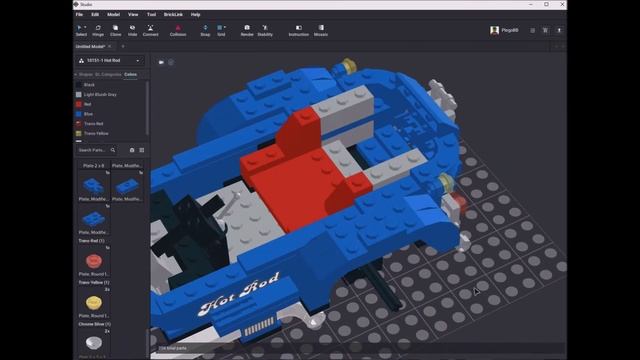
Task: Open the Mosaic tool
Action: (x=321, y=31)
